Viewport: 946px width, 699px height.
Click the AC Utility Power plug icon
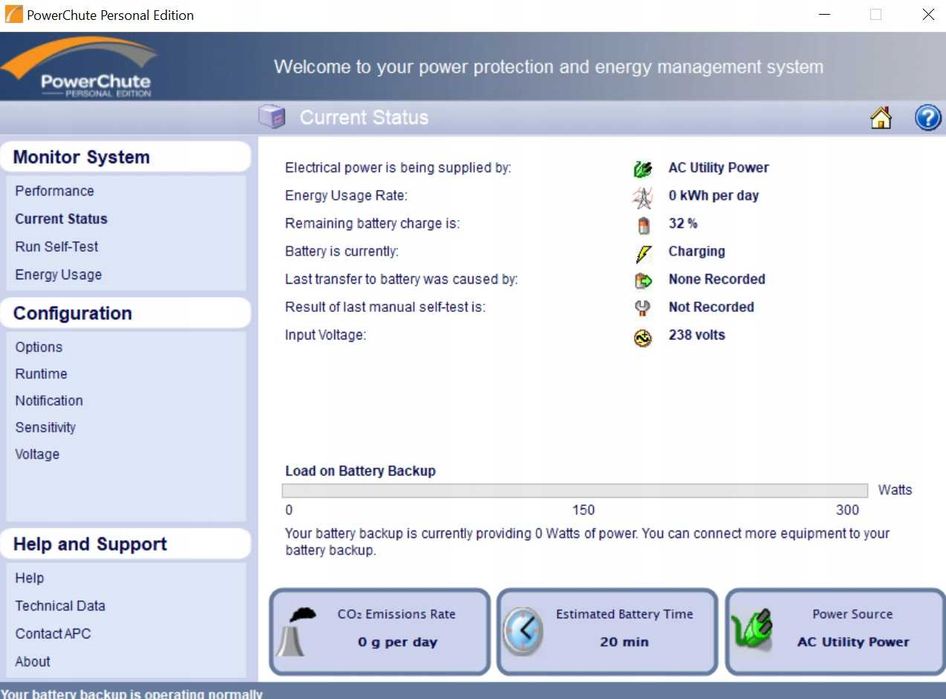pyautogui.click(x=643, y=169)
